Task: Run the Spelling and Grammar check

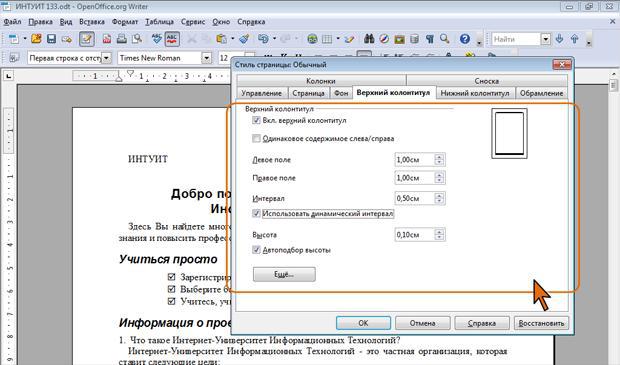Action: 157,39
